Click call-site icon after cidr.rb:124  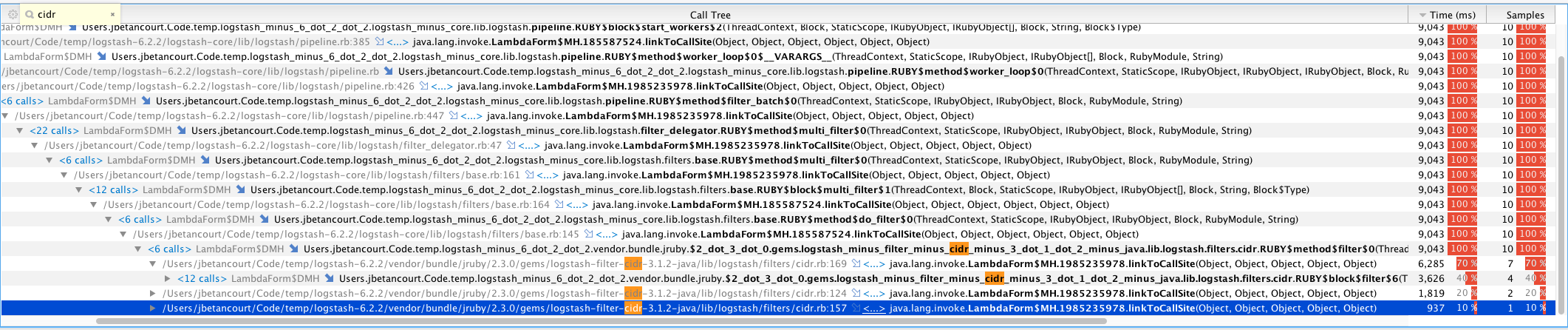pyautogui.click(x=856, y=294)
